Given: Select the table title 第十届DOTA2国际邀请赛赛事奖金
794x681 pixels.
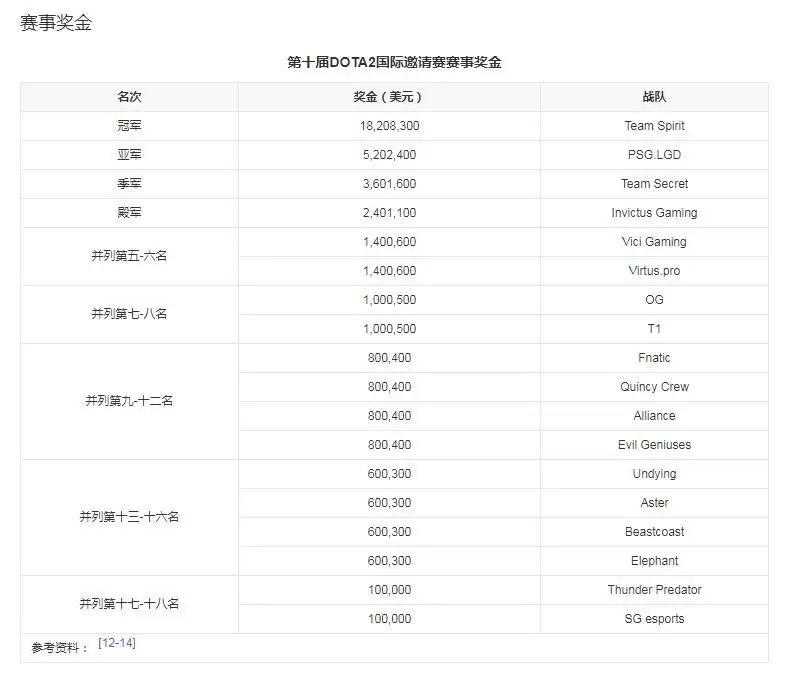Looking at the screenshot, I should [x=394, y=62].
